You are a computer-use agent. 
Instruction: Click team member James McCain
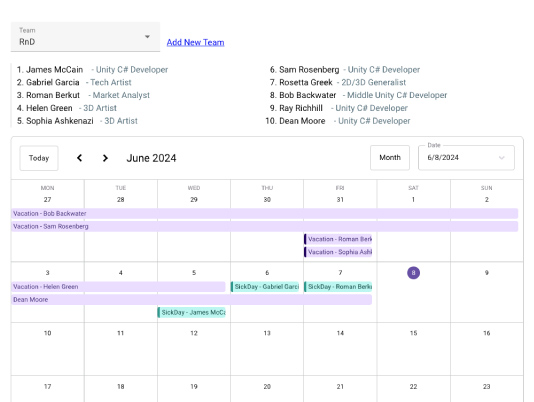click(x=54, y=69)
